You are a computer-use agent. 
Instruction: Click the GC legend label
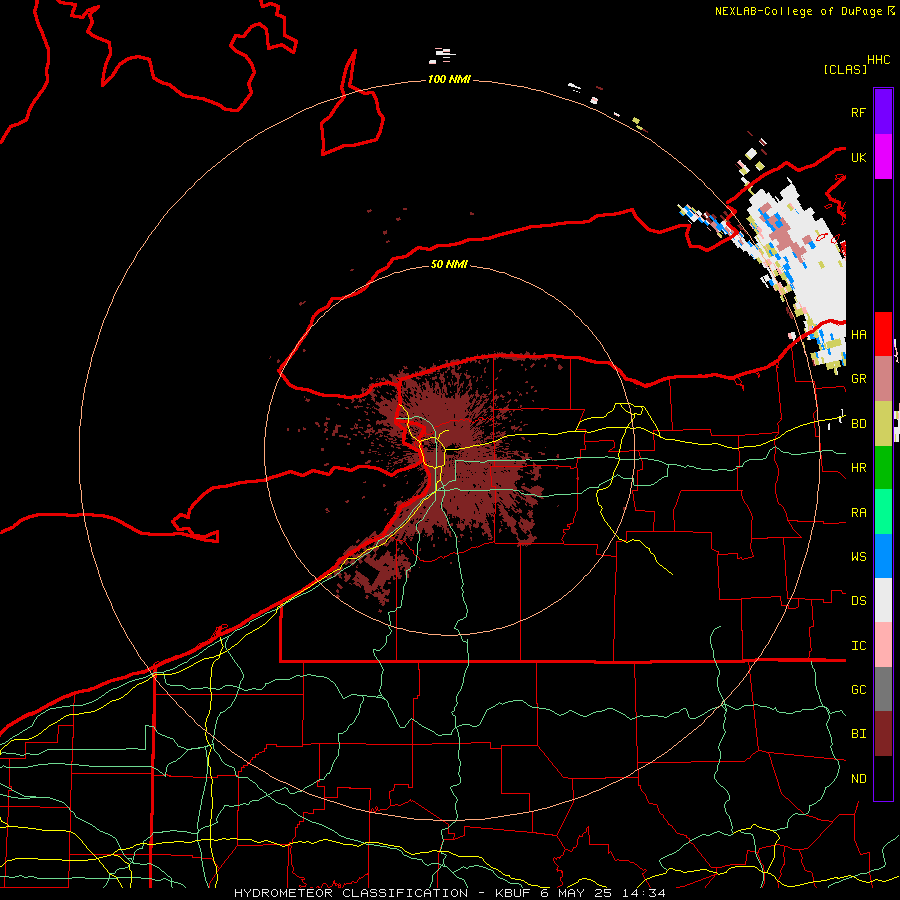(858, 690)
